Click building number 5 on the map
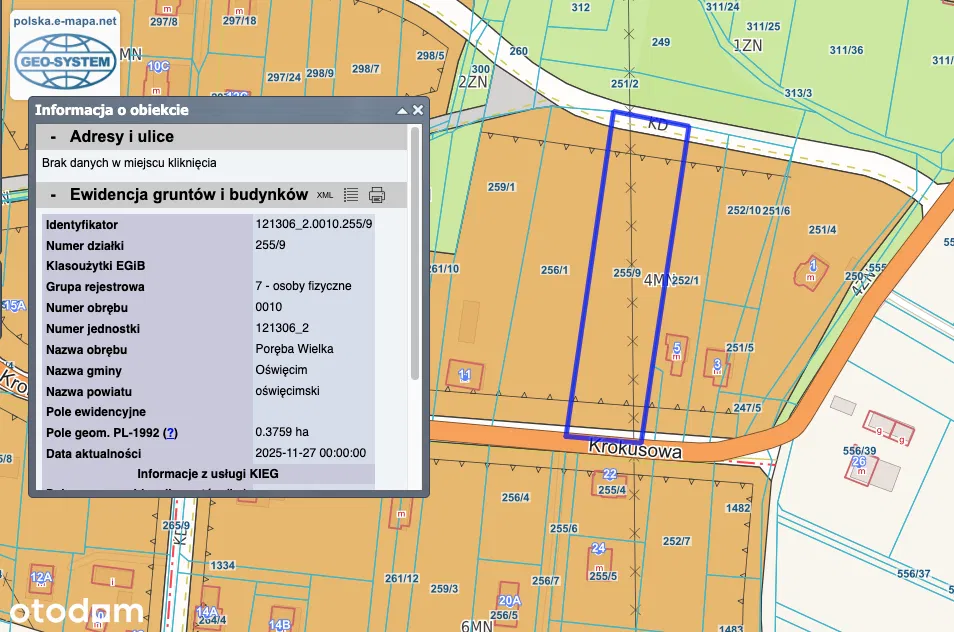This screenshot has height=632, width=954. pyautogui.click(x=677, y=350)
